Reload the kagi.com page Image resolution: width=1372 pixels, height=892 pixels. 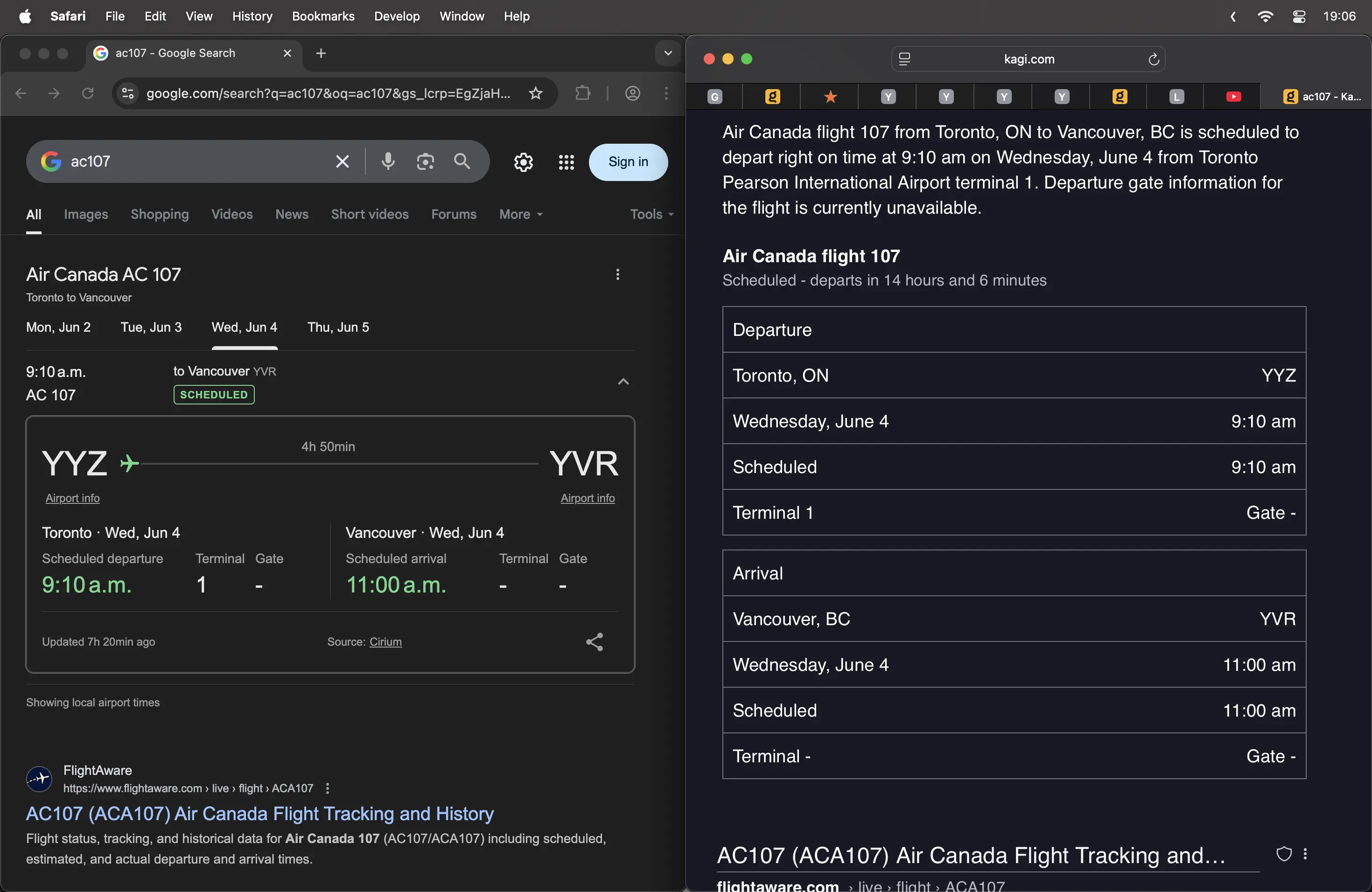[1154, 59]
